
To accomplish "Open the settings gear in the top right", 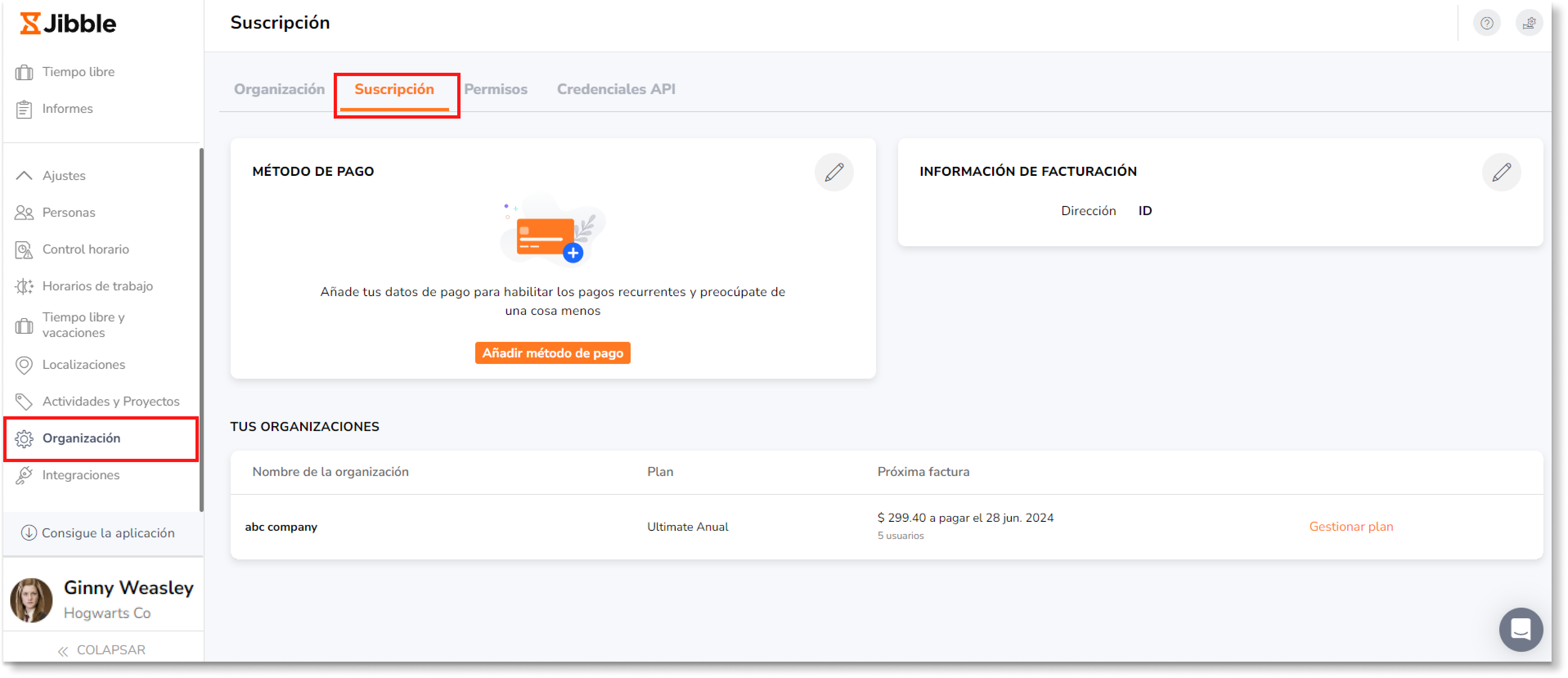I will click(1530, 22).
